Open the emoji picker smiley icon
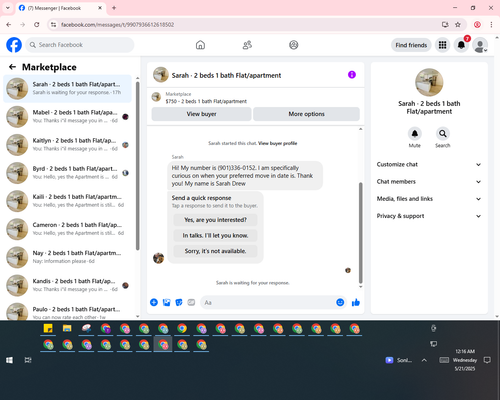The image size is (500, 400). pos(340,302)
